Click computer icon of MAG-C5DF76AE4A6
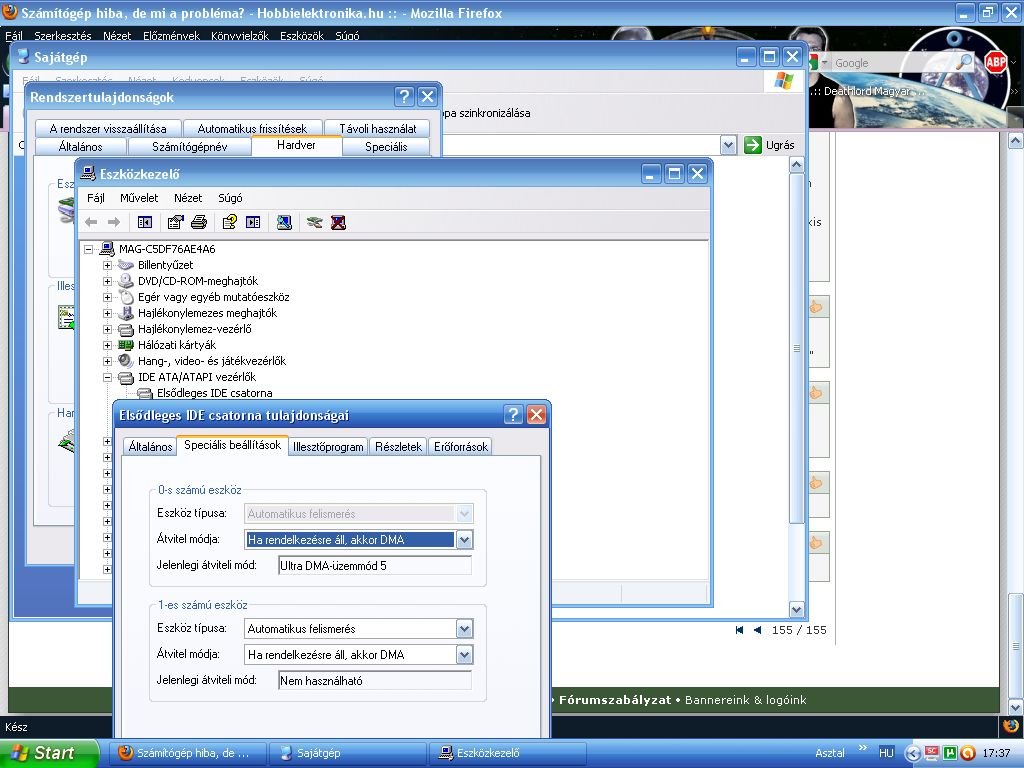The height and width of the screenshot is (768, 1024). (107, 249)
